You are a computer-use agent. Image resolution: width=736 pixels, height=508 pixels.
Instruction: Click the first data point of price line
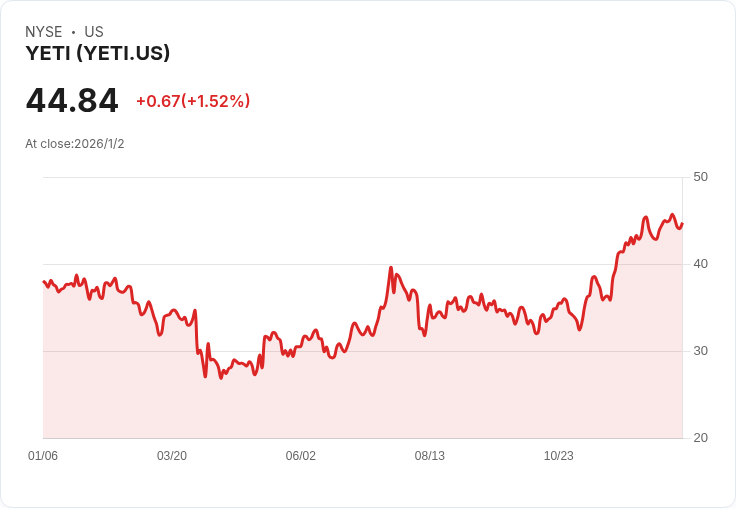coord(44,282)
